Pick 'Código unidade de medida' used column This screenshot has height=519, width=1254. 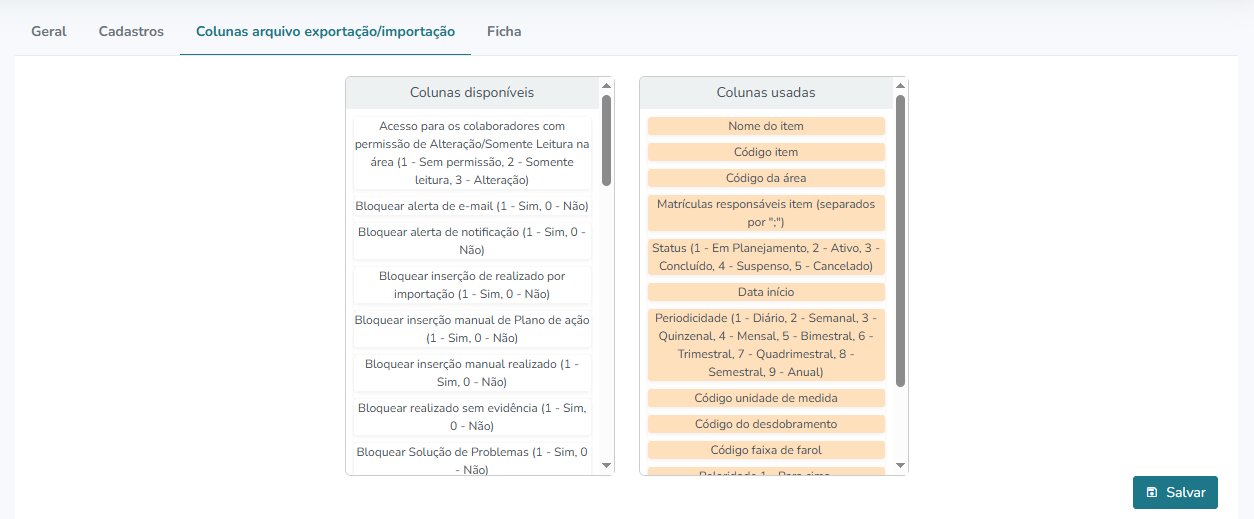(x=766, y=398)
